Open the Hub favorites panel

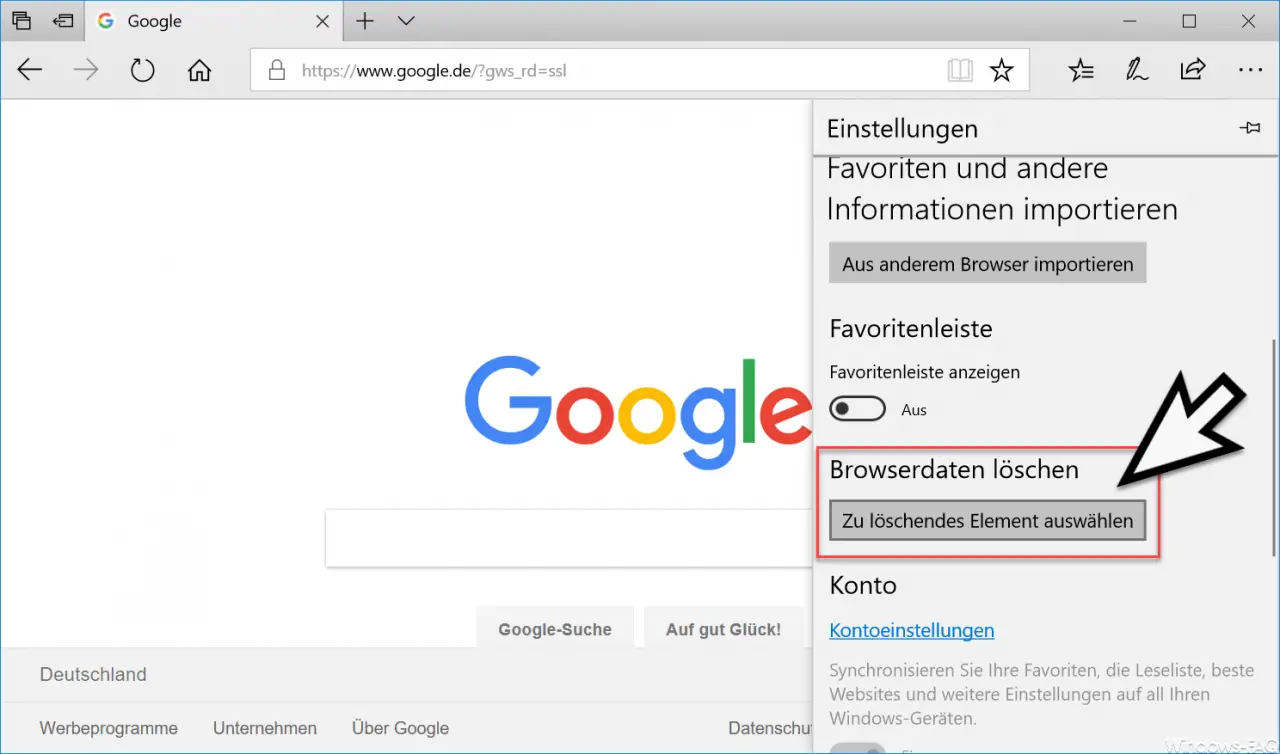coord(1081,70)
